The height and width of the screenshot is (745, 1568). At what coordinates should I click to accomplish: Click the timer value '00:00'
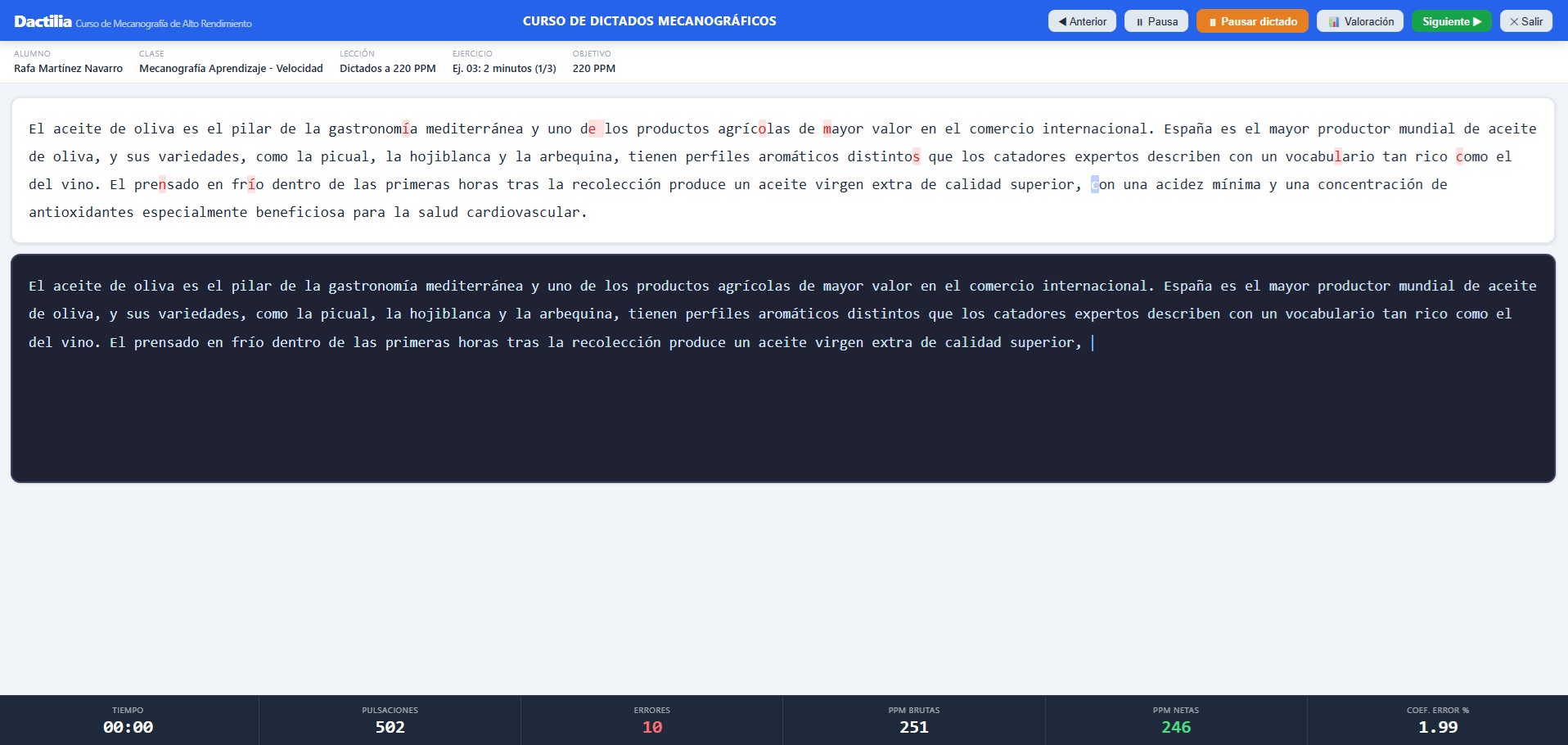pos(128,727)
